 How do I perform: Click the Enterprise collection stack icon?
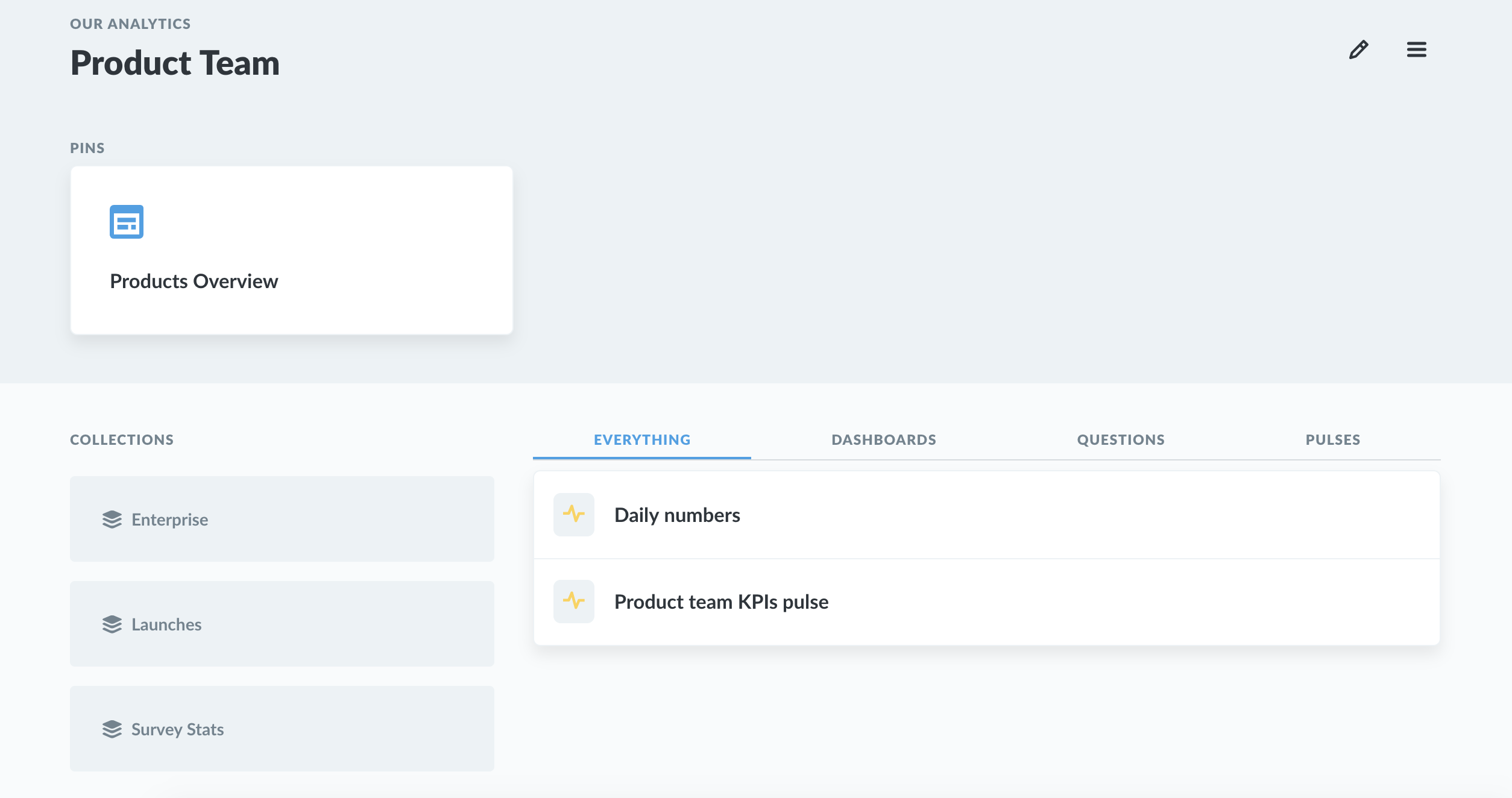pyautogui.click(x=112, y=520)
